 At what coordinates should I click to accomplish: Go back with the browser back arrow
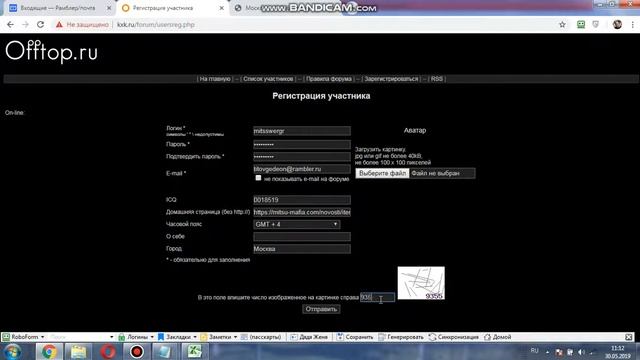(10, 24)
